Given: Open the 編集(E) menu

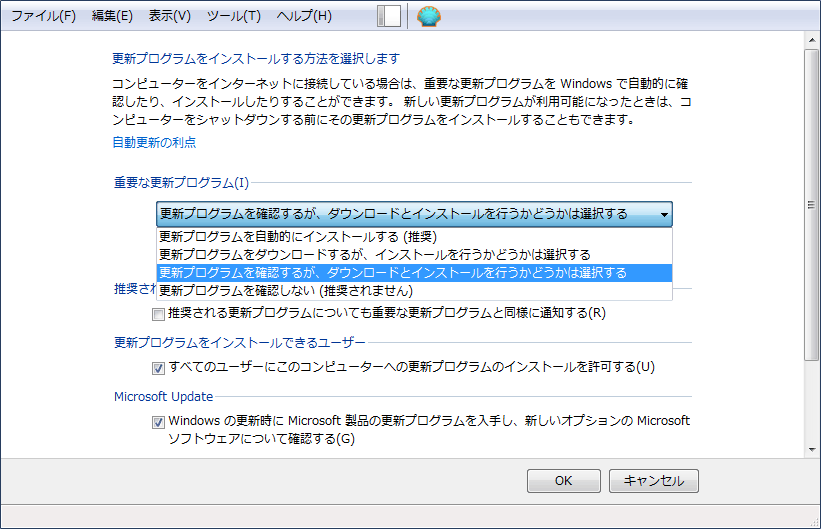Looking at the screenshot, I should [112, 16].
